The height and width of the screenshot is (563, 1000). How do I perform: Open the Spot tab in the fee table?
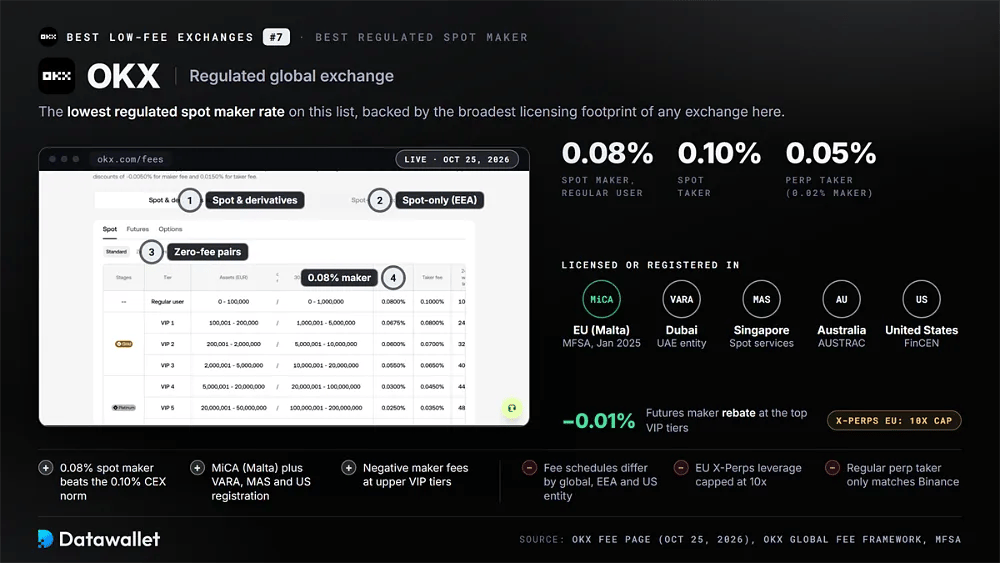[110, 229]
